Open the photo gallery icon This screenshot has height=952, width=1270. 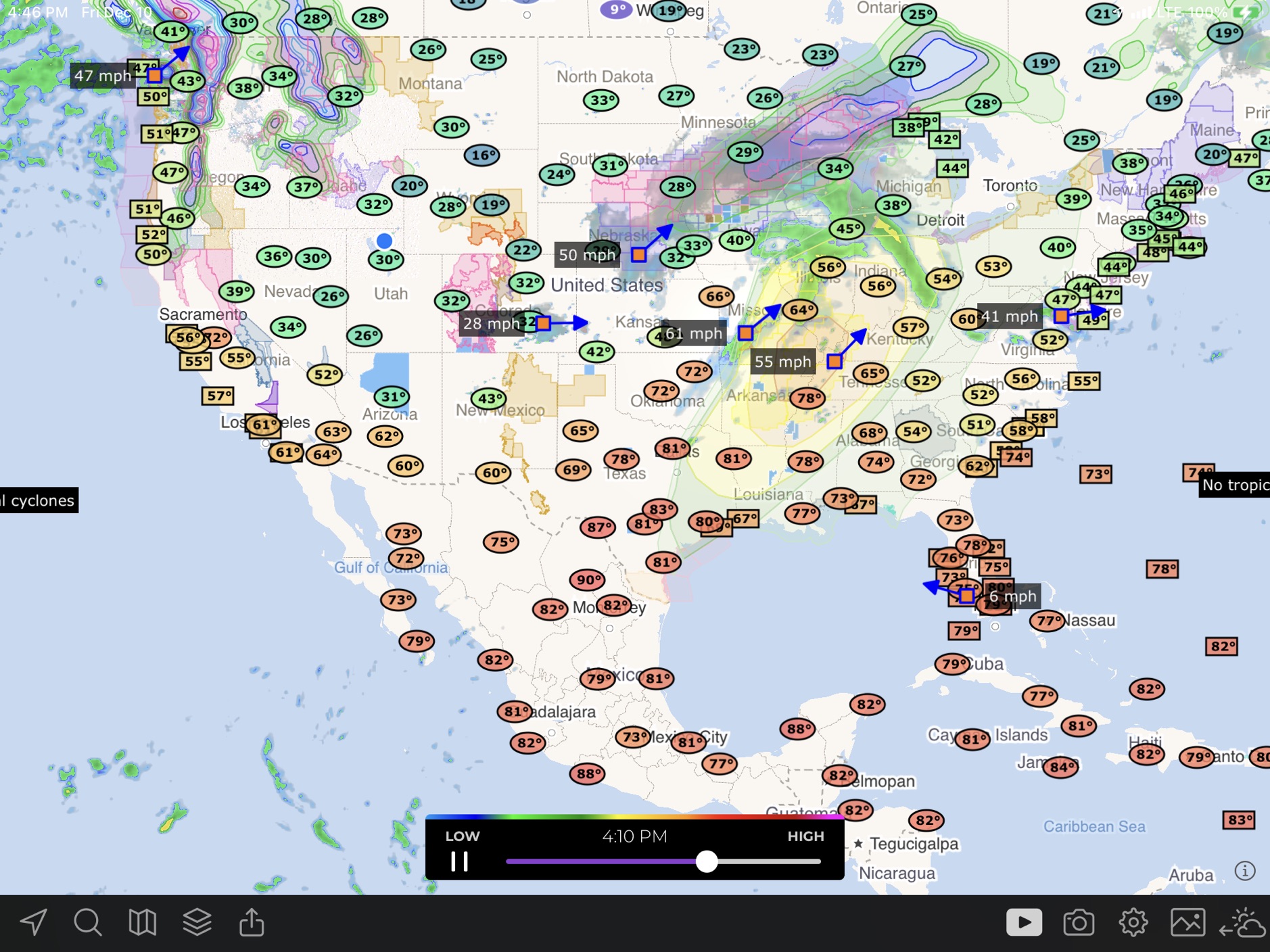(1187, 922)
